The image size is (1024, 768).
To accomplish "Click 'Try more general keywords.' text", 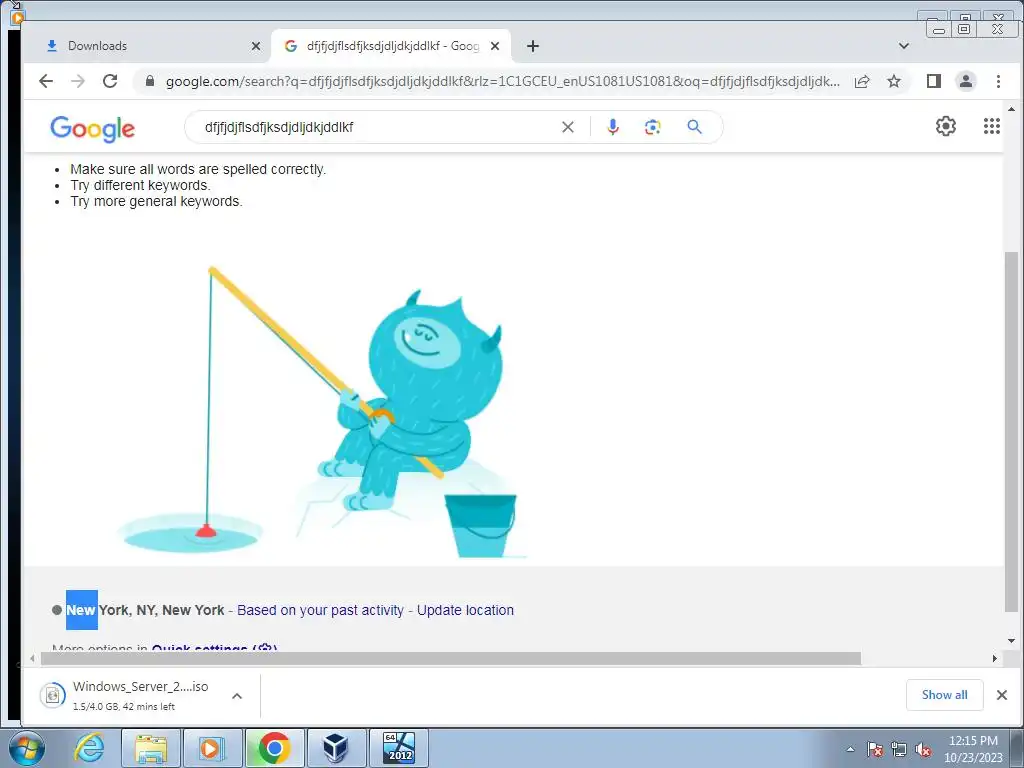I will 156,201.
